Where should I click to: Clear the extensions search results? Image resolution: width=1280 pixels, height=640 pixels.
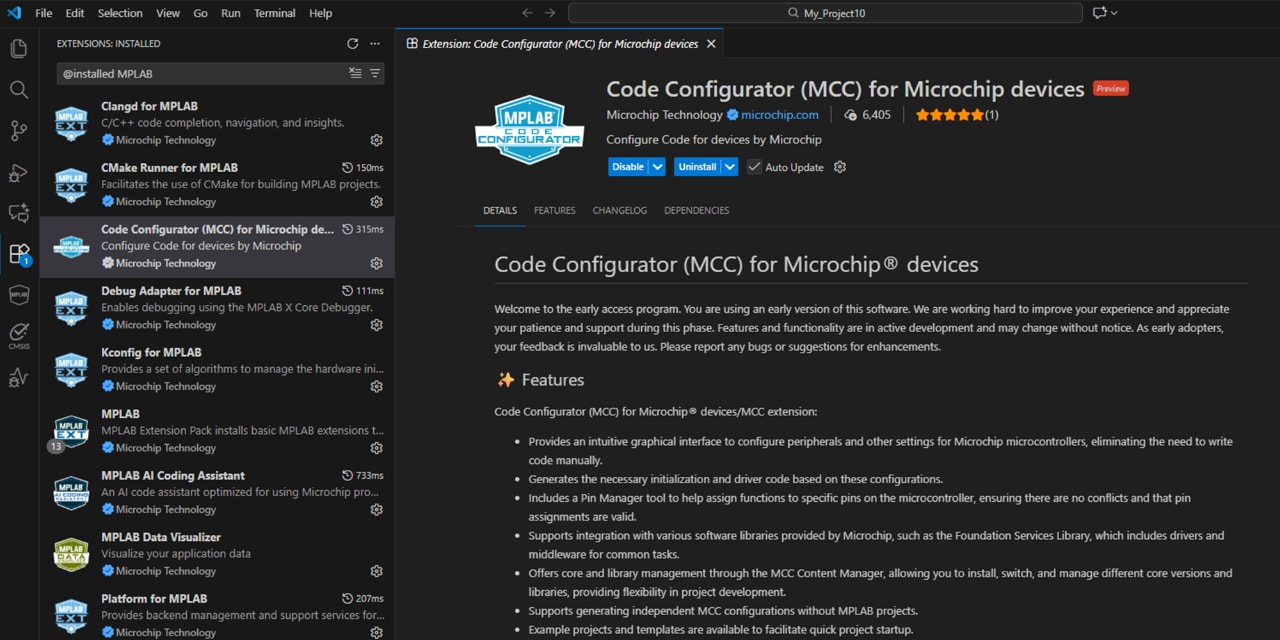pyautogui.click(x=355, y=74)
